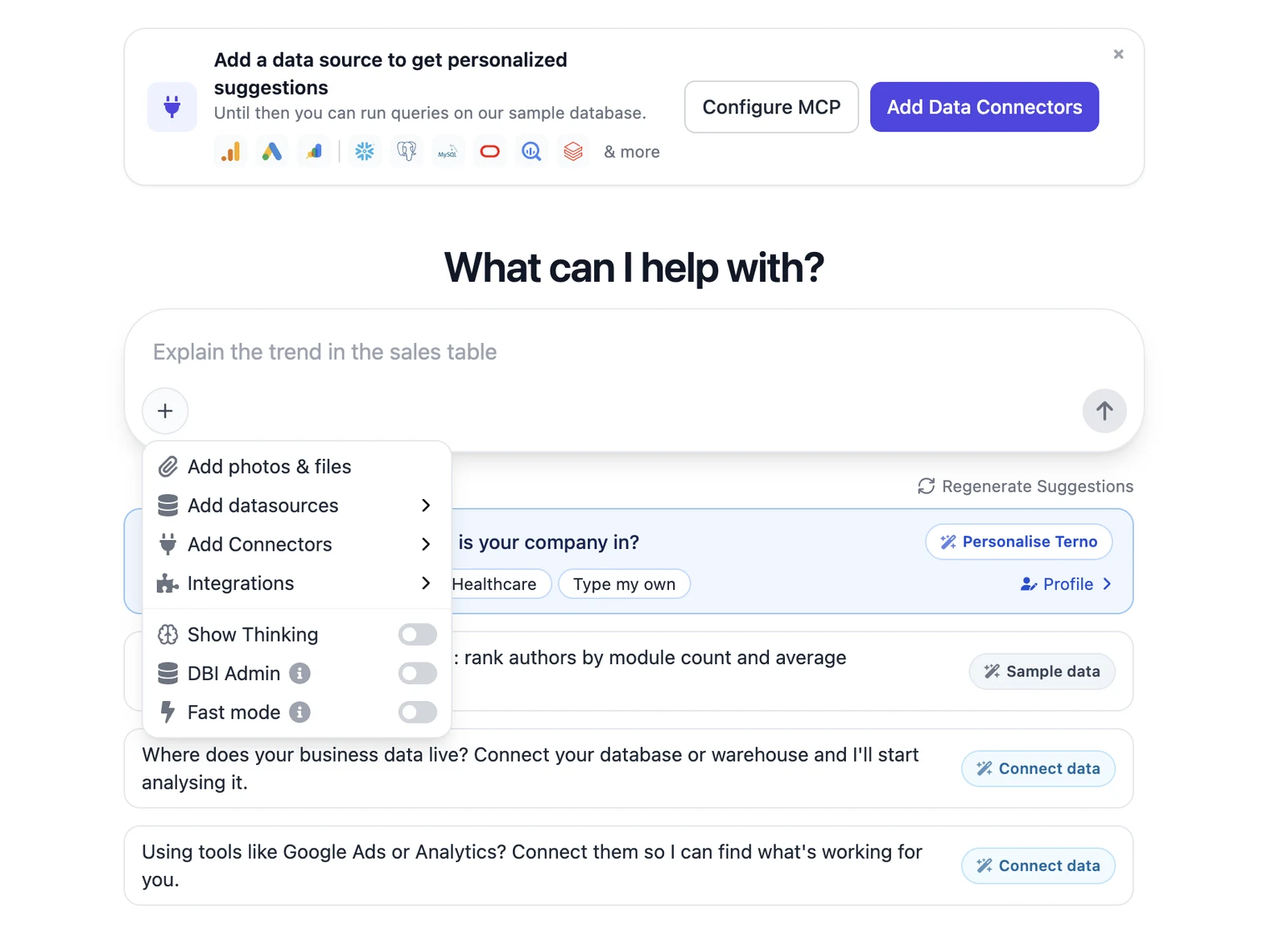1288x937 pixels.
Task: Click the Regenerate Suggestions link text
Action: 1038,486
